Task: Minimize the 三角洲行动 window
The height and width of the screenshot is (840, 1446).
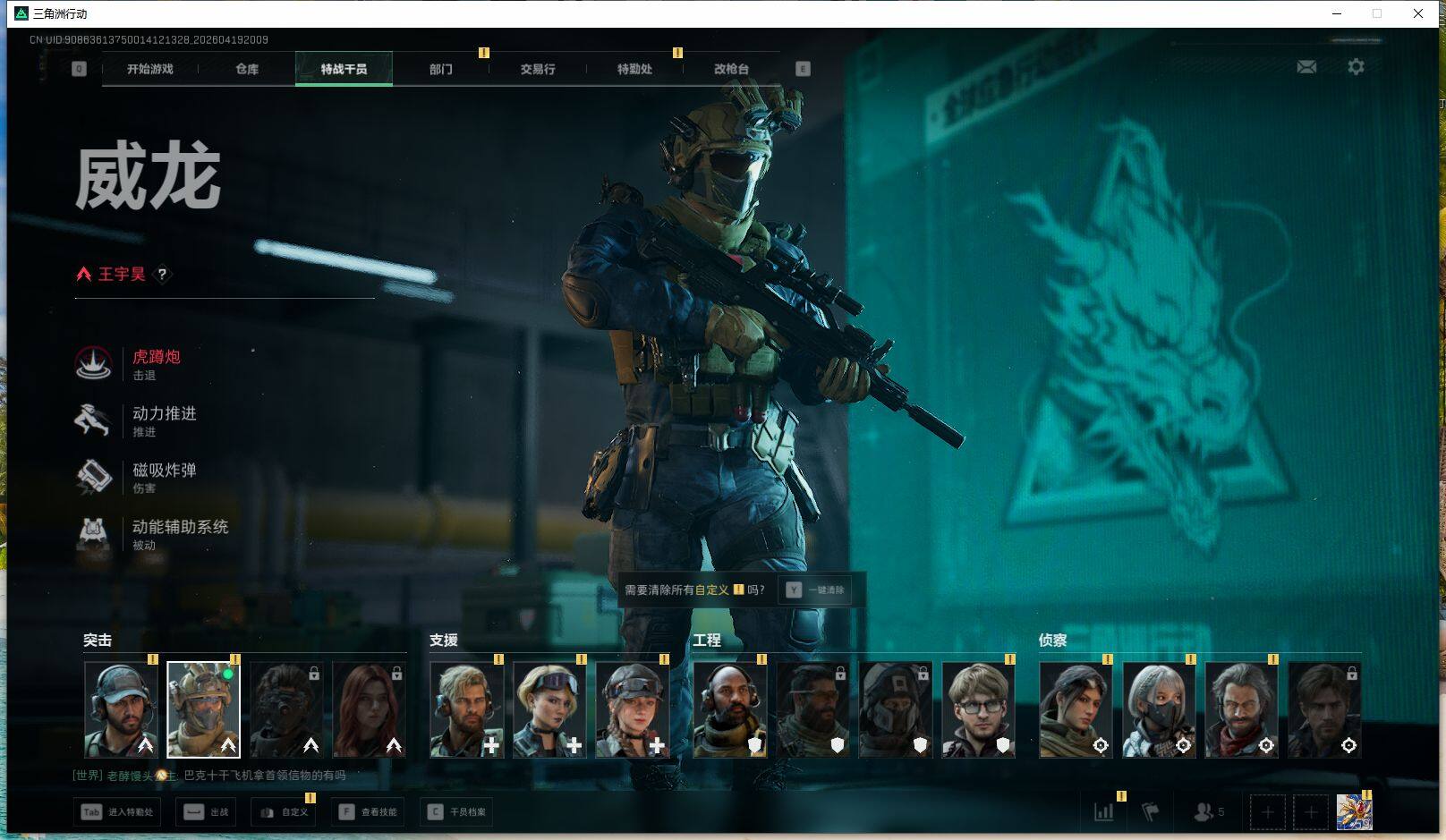Action: pos(1337,13)
